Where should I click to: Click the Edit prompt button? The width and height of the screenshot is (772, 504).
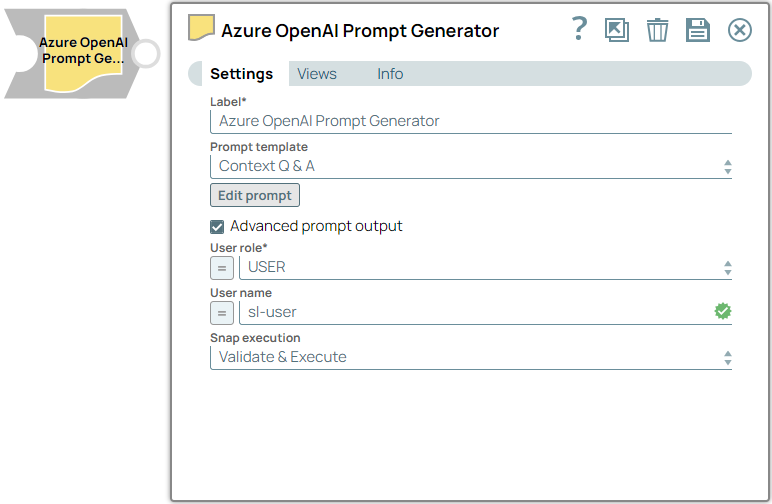pos(255,195)
